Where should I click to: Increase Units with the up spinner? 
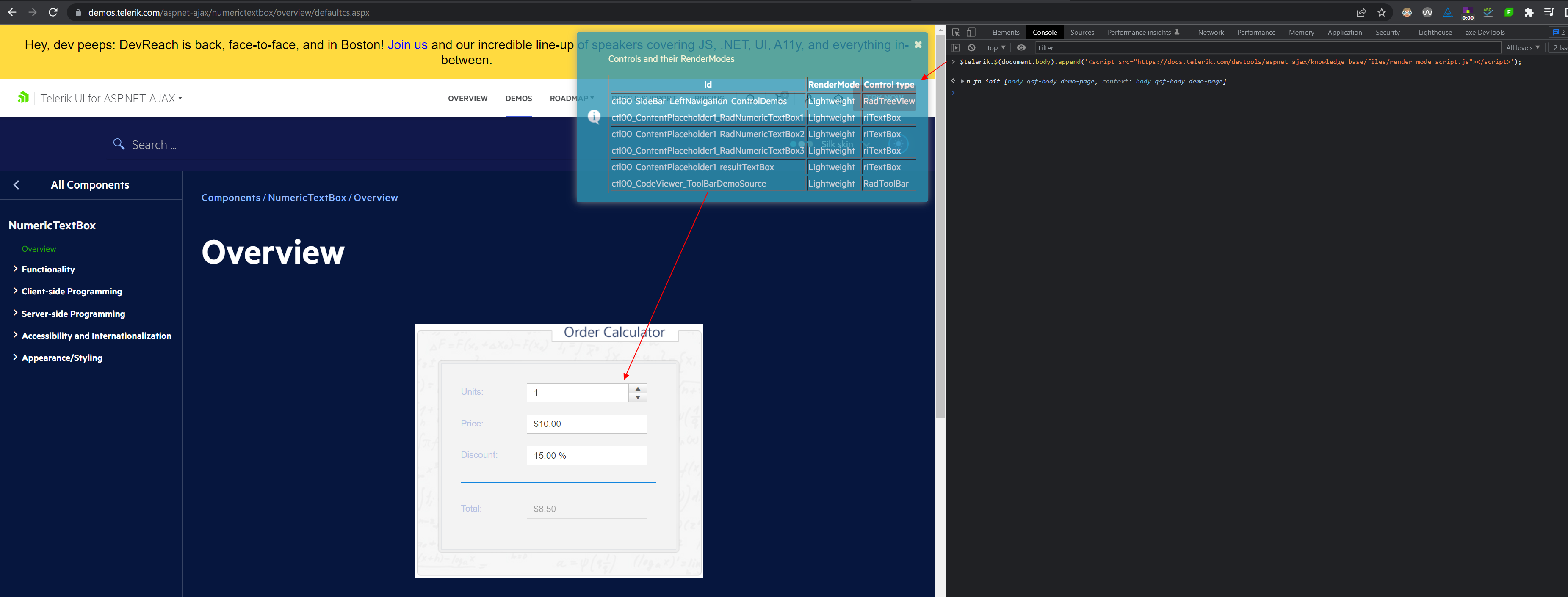(637, 388)
